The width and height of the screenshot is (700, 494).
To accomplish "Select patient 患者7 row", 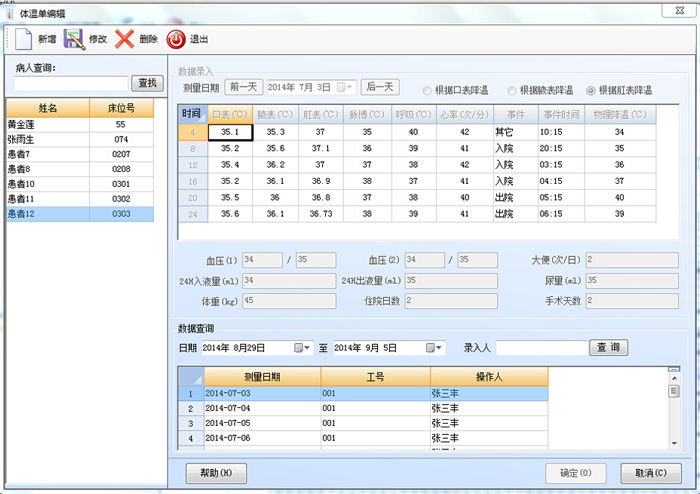I will click(80, 154).
